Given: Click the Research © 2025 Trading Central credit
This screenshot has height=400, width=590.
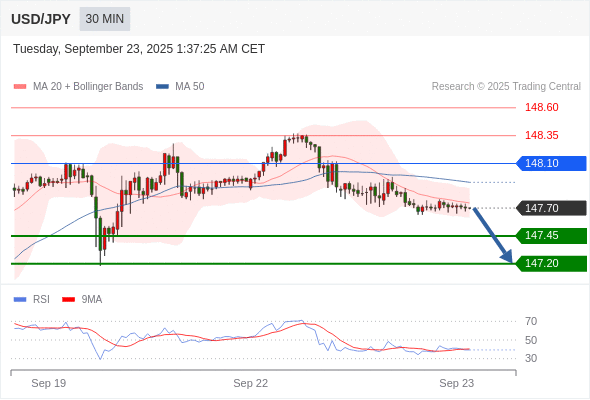Looking at the screenshot, I should 506,87.
